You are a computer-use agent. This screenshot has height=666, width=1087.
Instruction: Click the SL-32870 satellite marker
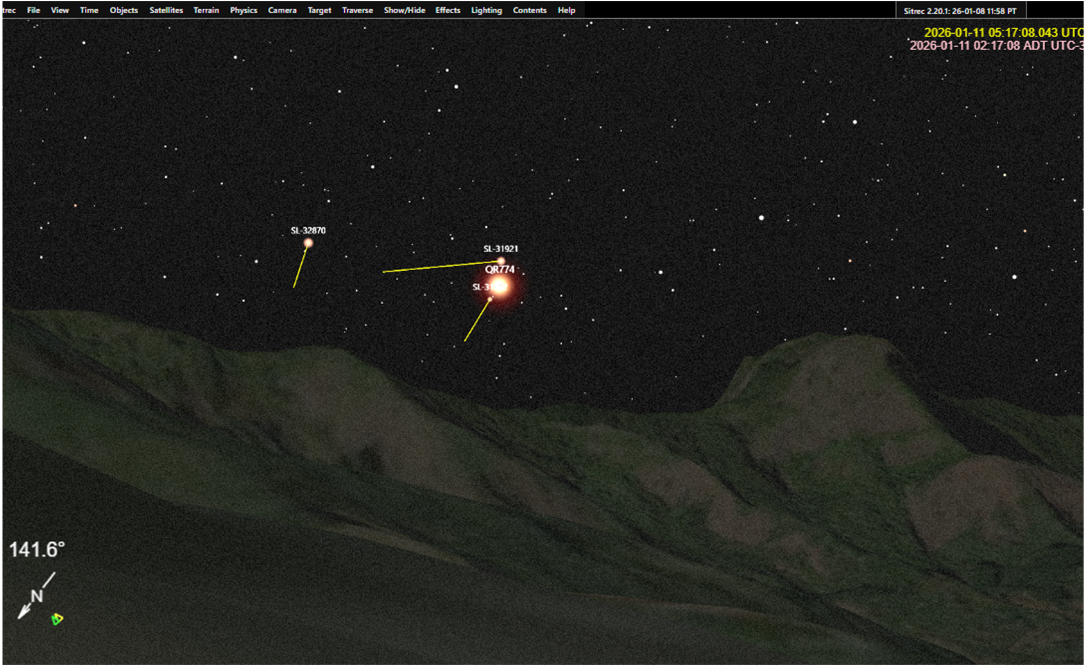(308, 243)
